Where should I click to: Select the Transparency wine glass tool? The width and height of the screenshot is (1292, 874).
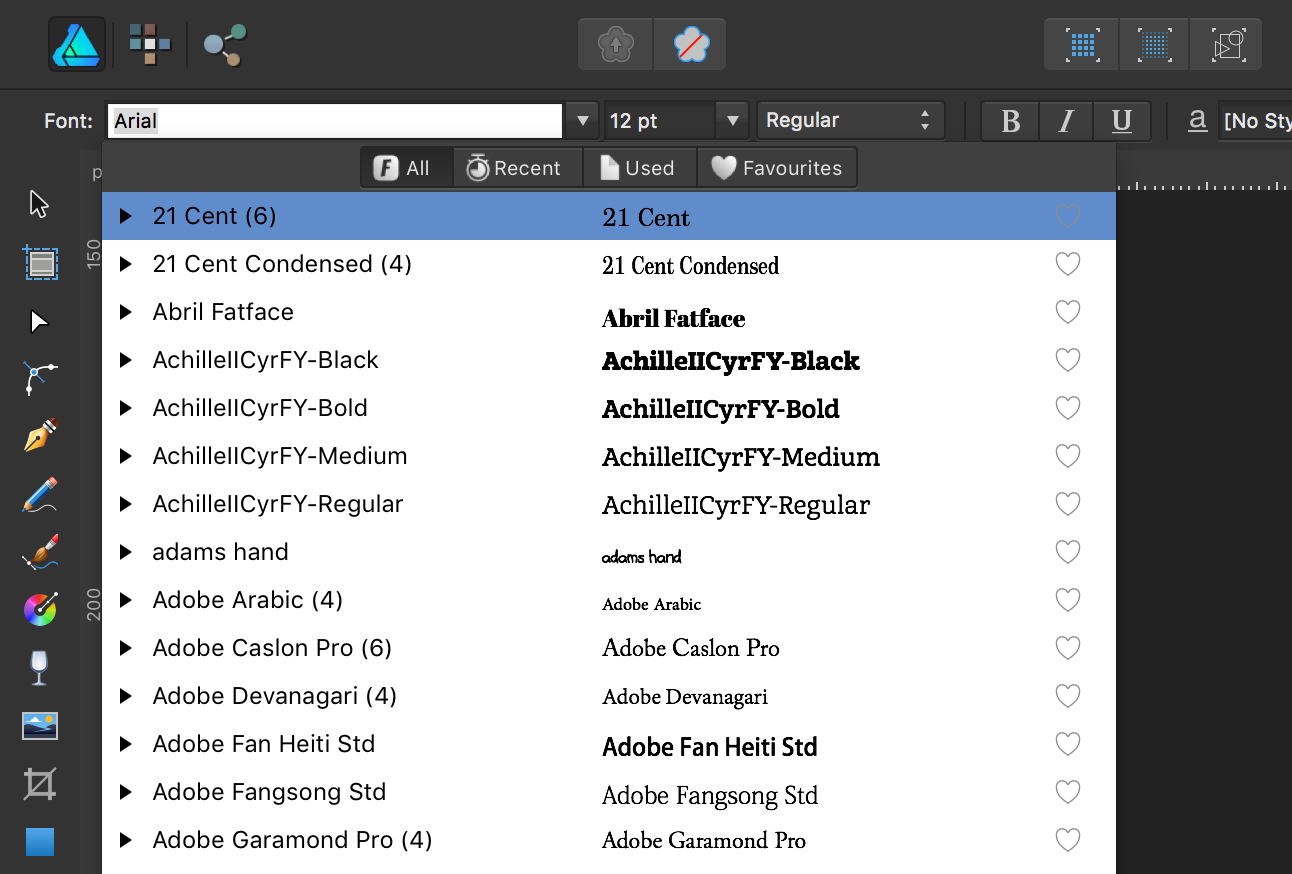tap(40, 667)
